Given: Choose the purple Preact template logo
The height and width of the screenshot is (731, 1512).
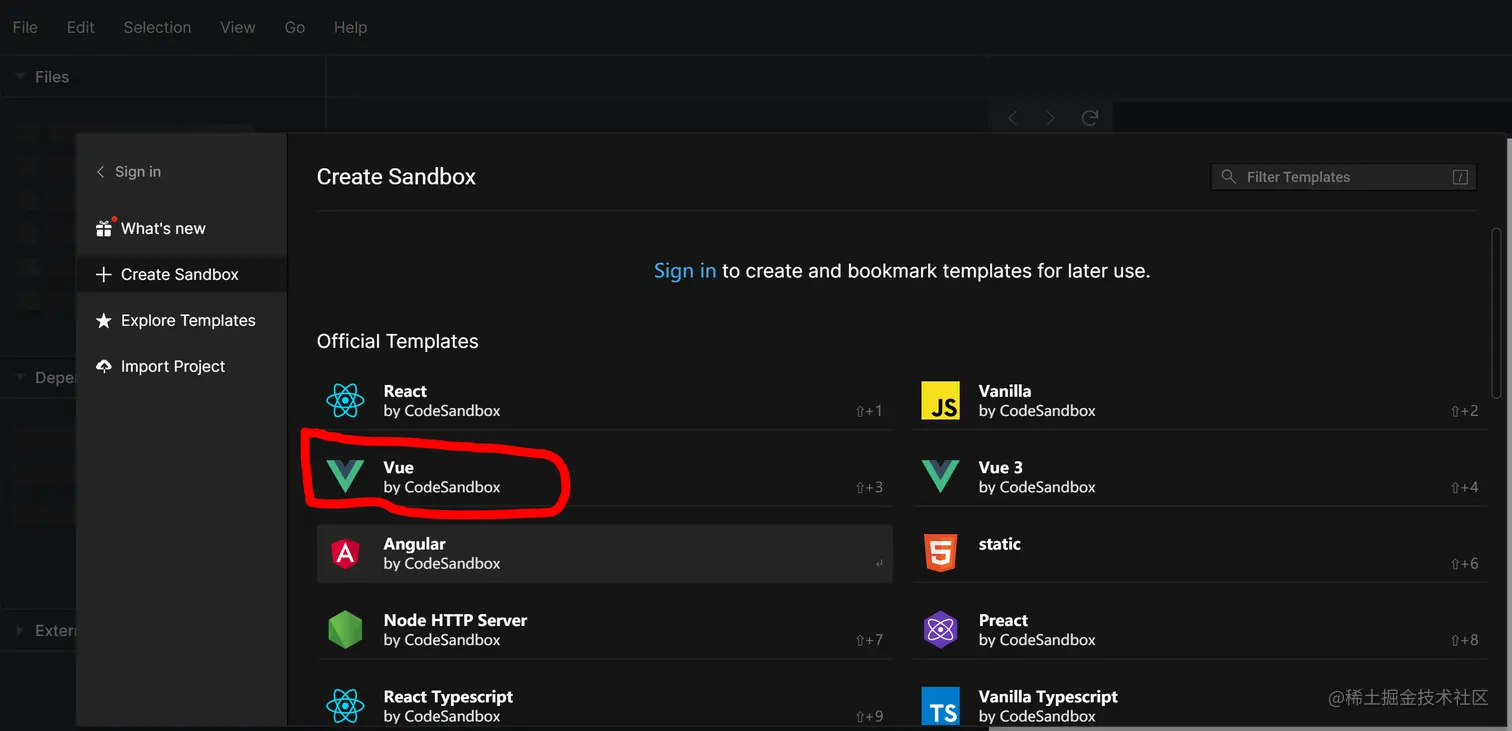Looking at the screenshot, I should click(x=941, y=630).
